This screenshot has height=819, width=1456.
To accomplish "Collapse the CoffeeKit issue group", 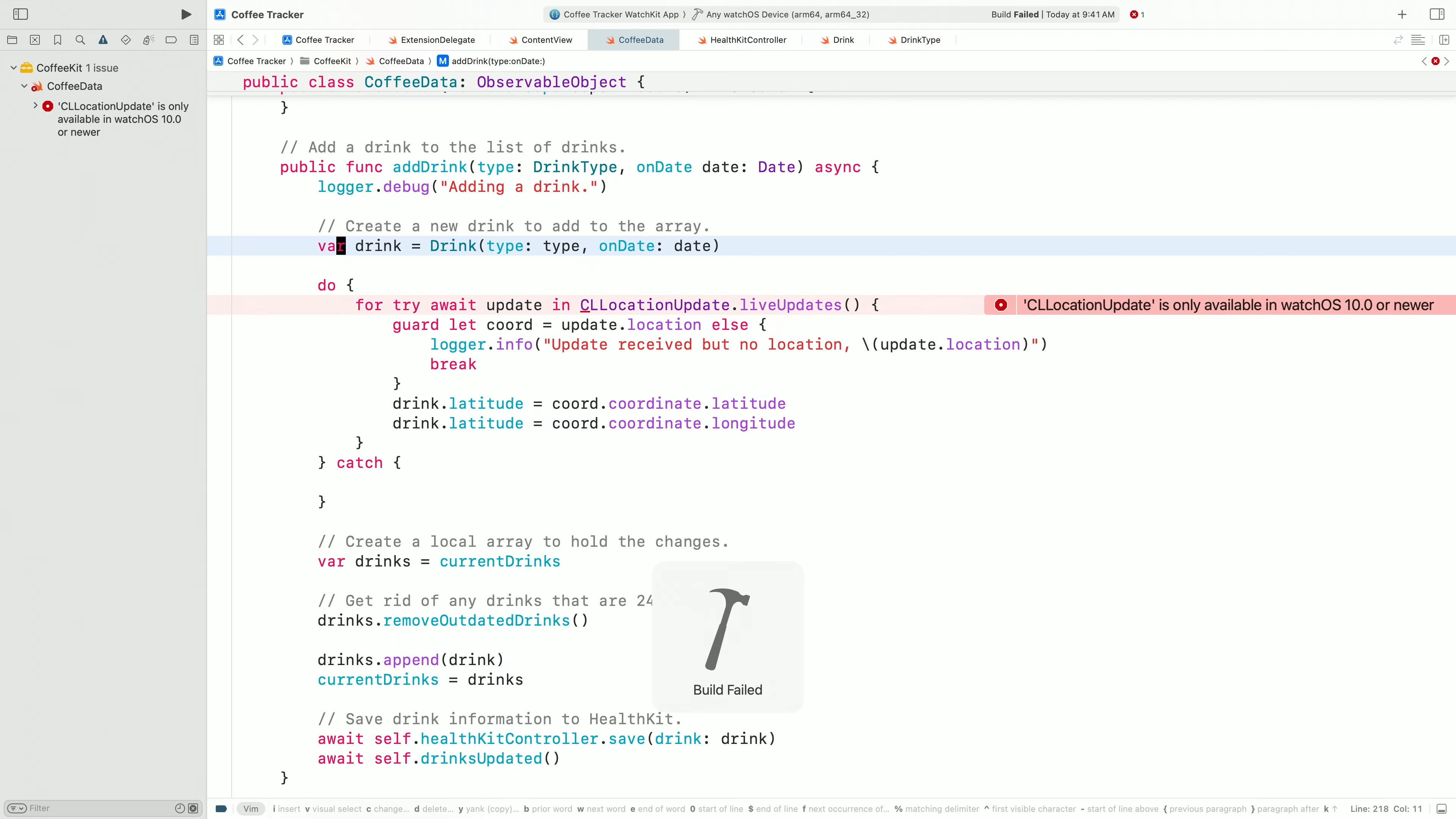I will tap(14, 68).
